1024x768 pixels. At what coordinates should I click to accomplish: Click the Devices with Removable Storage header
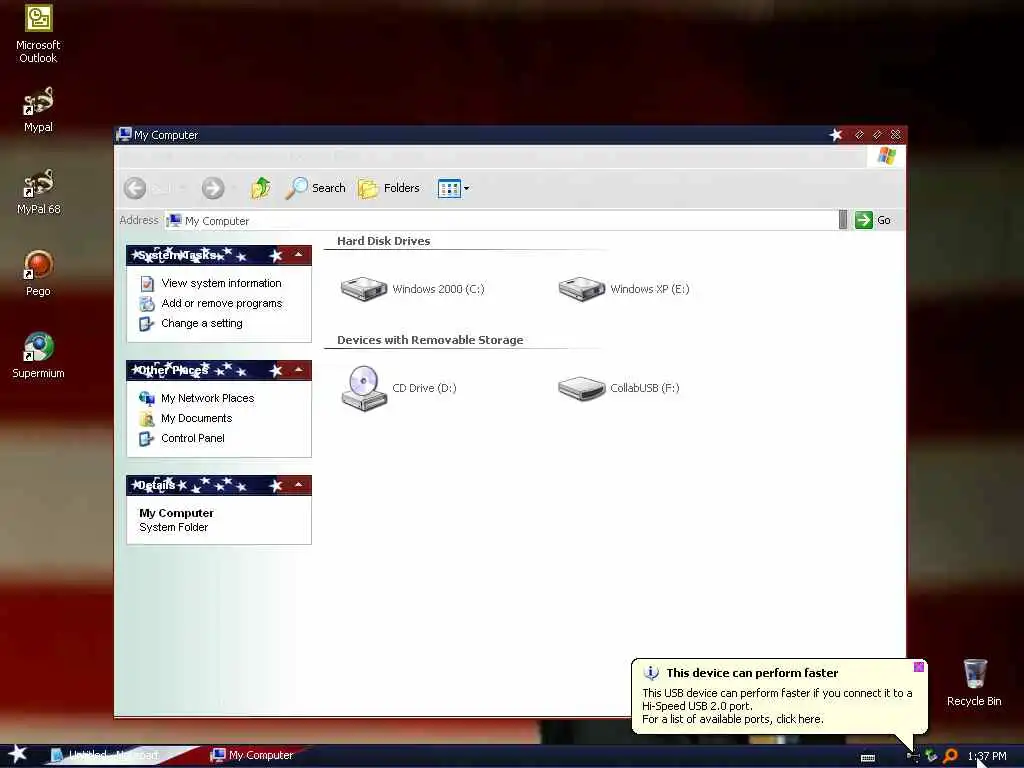pos(430,340)
